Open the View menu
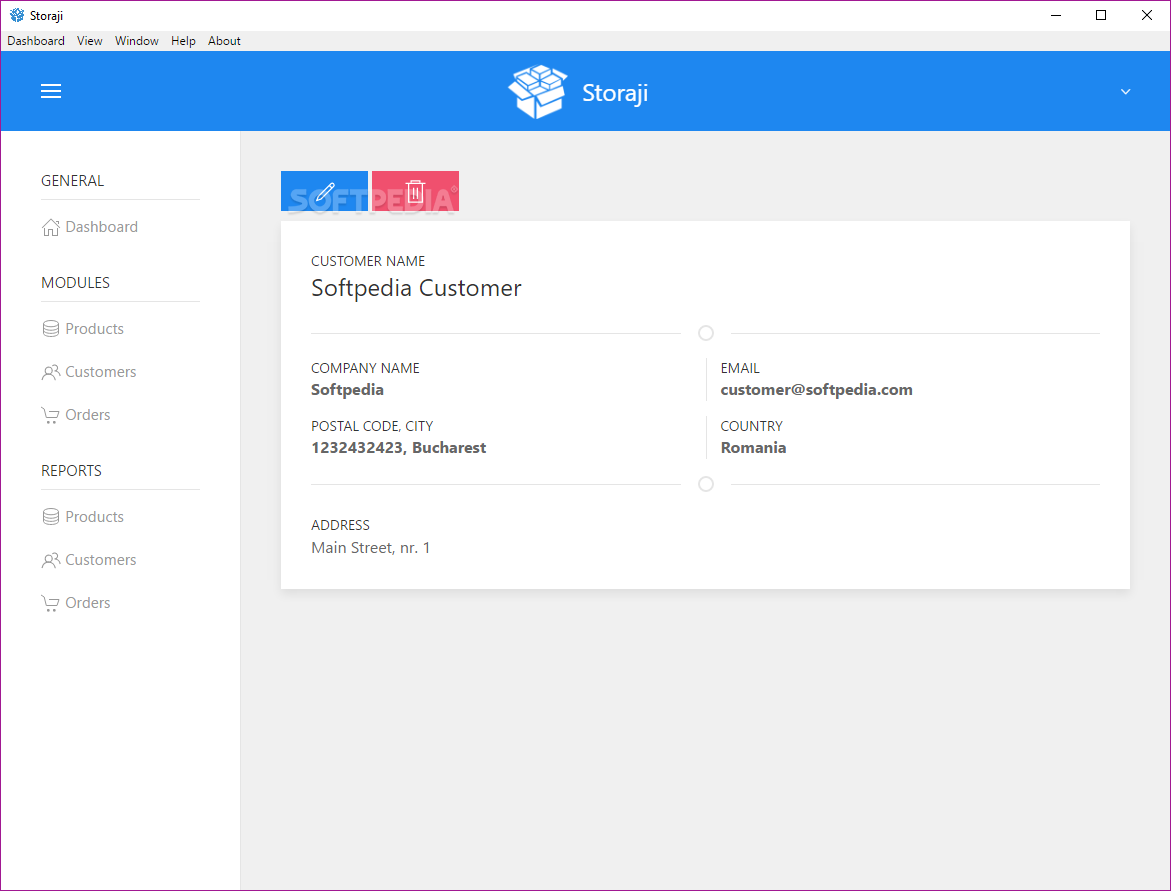 click(x=90, y=41)
